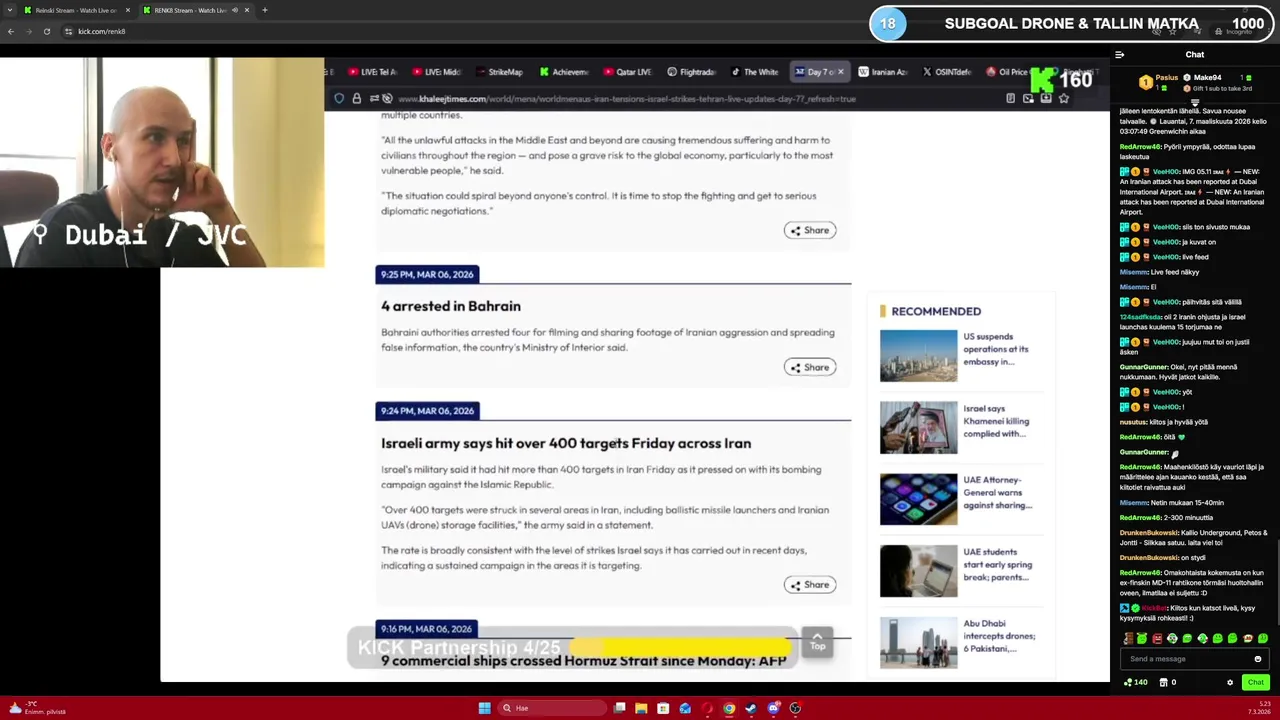Click headline 'Israeli army says hit over 400 targets'

(x=565, y=443)
